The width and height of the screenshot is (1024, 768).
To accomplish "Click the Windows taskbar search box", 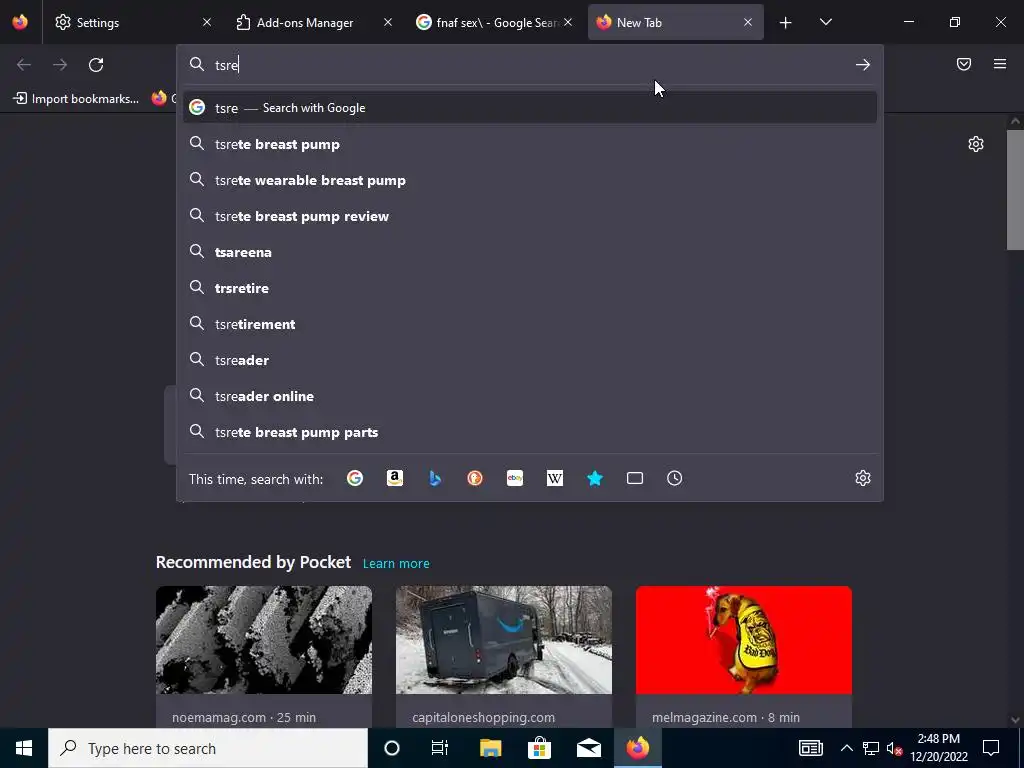I will [208, 748].
